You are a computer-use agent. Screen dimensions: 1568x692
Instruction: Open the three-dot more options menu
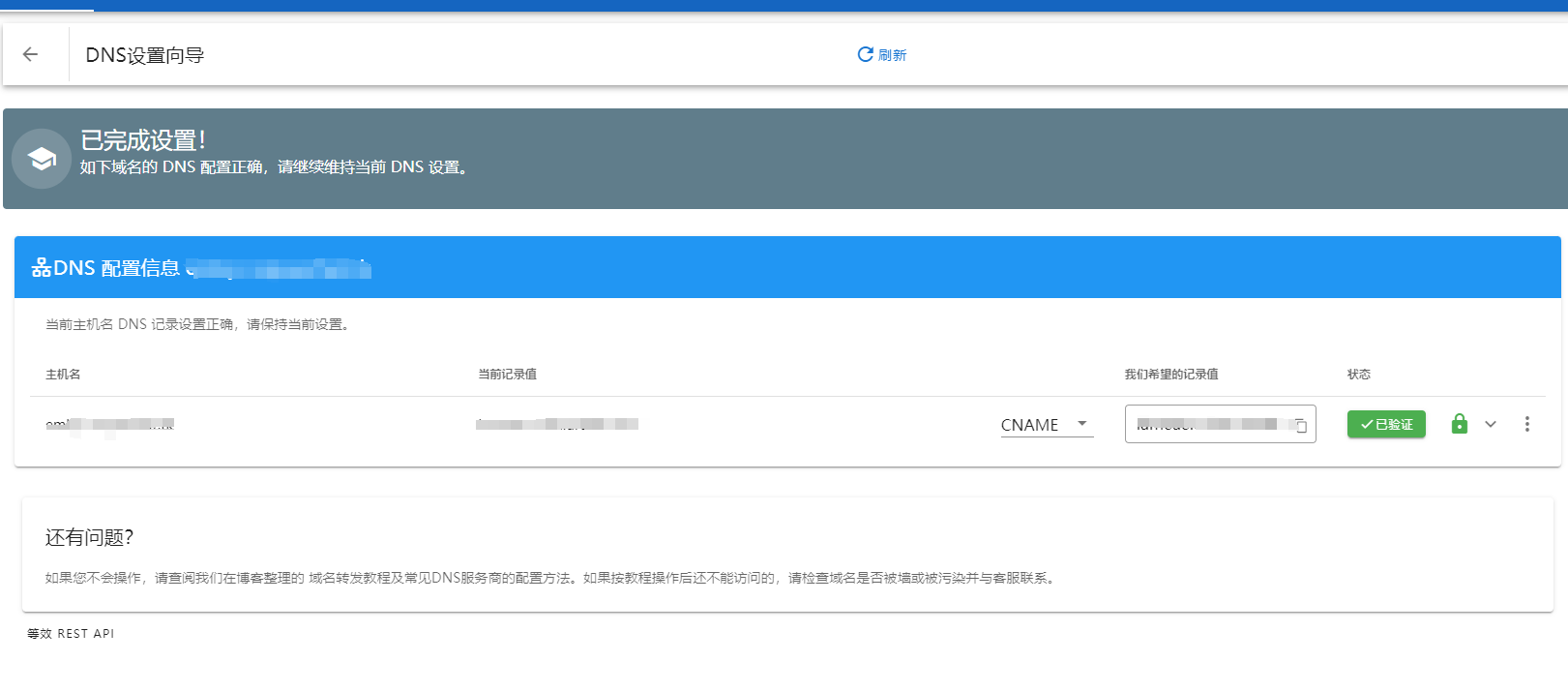[x=1526, y=424]
